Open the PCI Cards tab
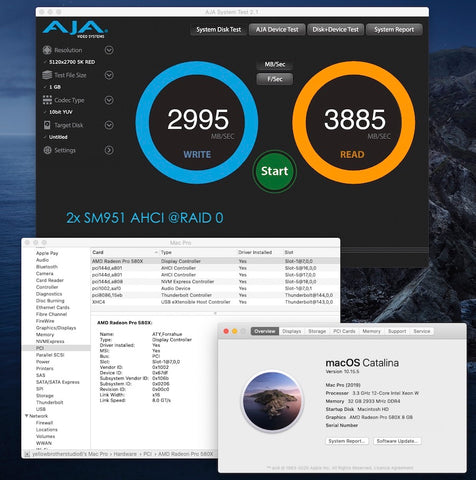Viewport: 476px width, 480px height. (344, 331)
